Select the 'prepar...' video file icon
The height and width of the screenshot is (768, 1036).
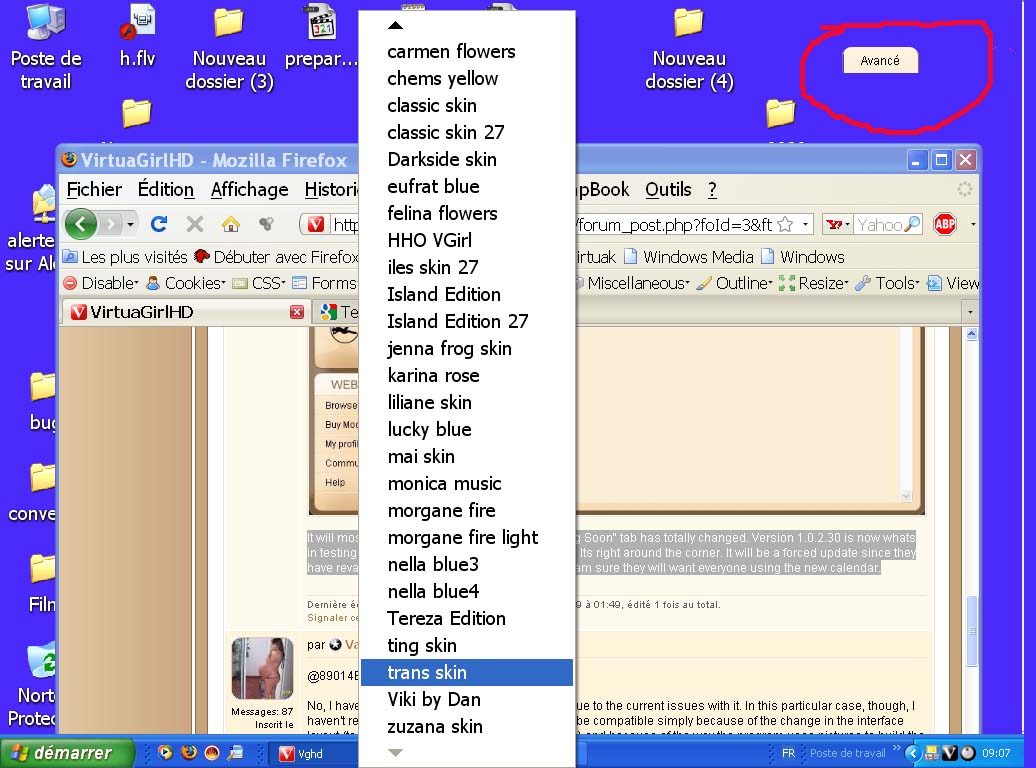[x=322, y=36]
